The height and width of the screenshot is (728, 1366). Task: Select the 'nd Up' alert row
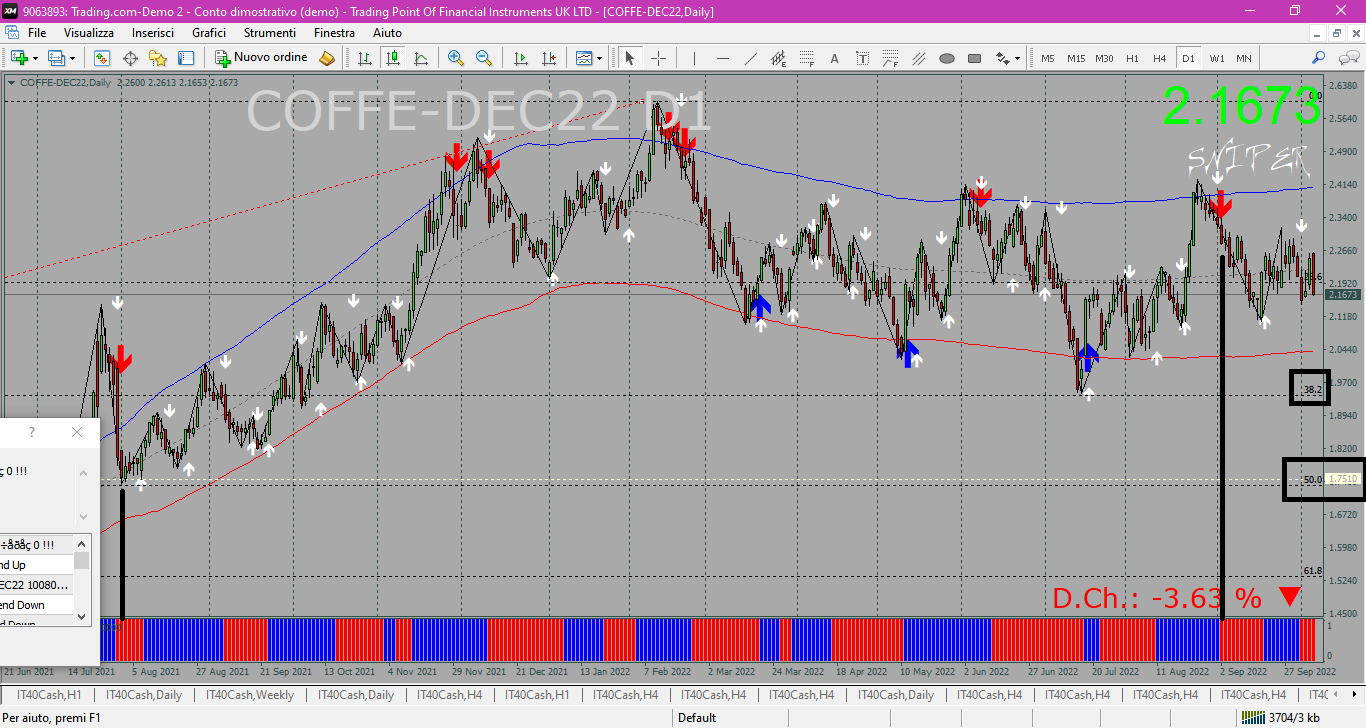pyautogui.click(x=37, y=565)
